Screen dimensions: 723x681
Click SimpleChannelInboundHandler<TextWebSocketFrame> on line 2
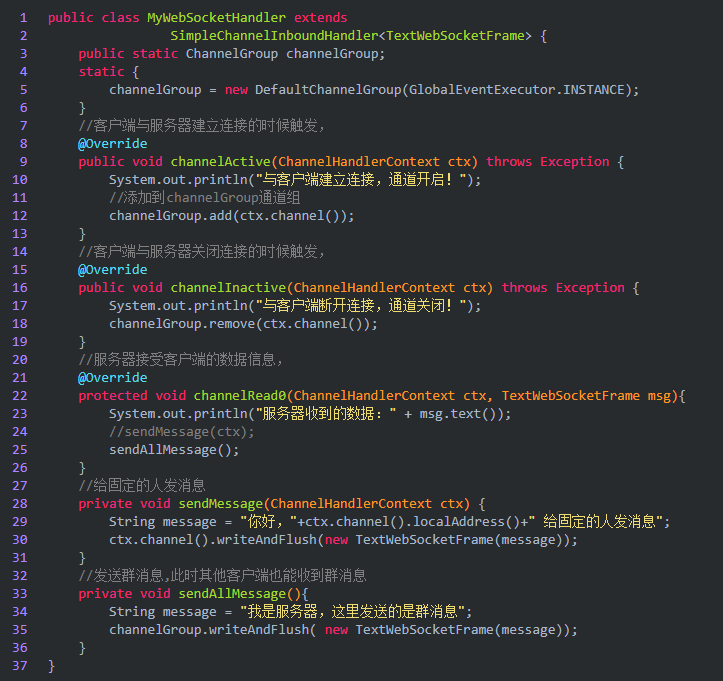(x=351, y=36)
